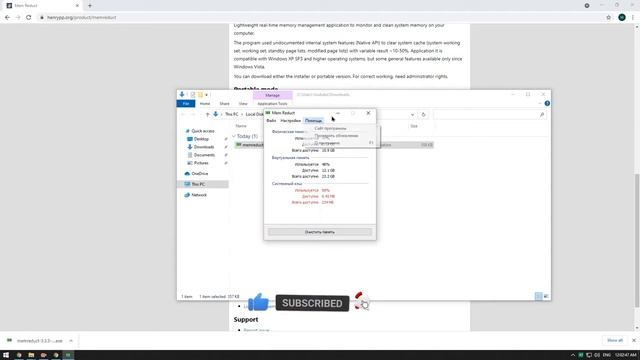Click the Очистить память button
This screenshot has width=640, height=360.
tap(320, 232)
